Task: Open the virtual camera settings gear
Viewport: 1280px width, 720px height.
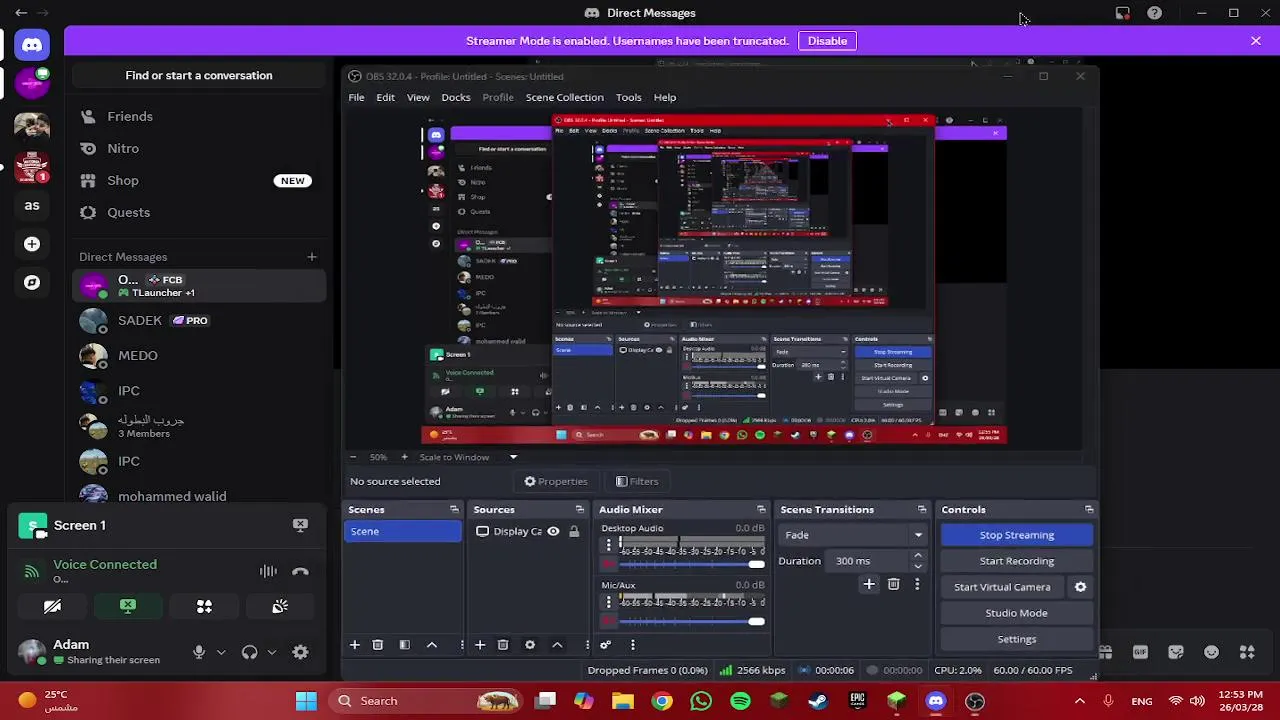Action: coord(1080,587)
